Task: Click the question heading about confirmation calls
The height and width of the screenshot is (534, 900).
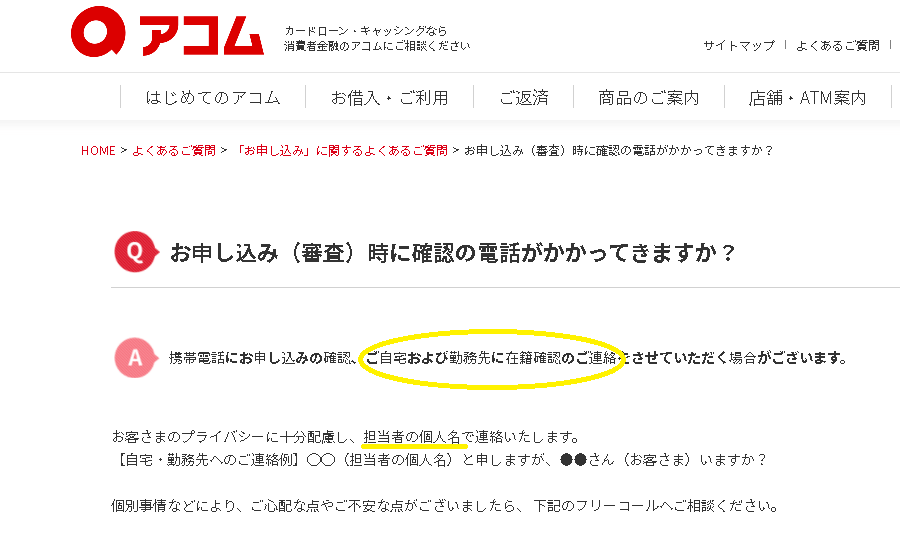Action: [453, 253]
